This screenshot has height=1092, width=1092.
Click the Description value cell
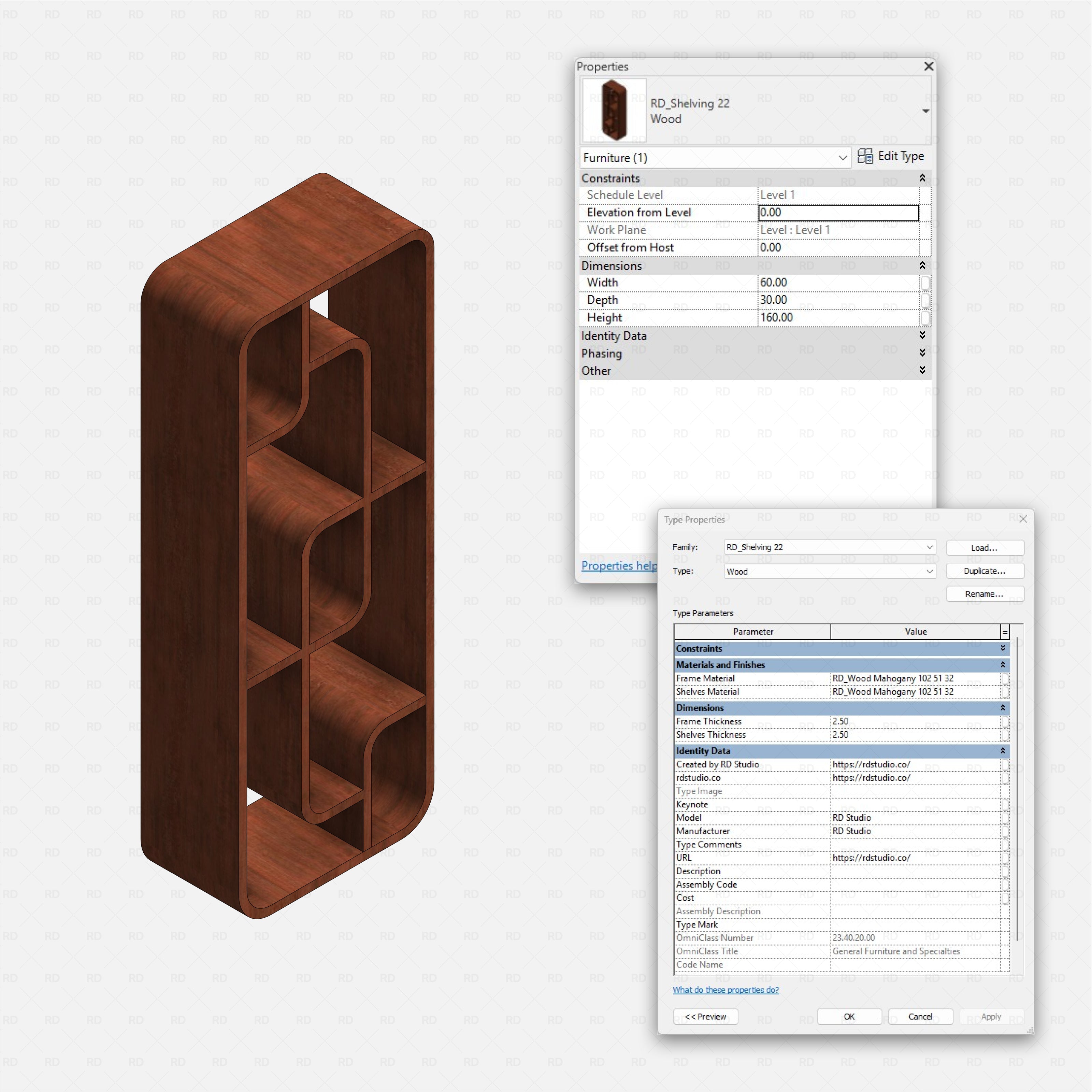click(x=915, y=871)
